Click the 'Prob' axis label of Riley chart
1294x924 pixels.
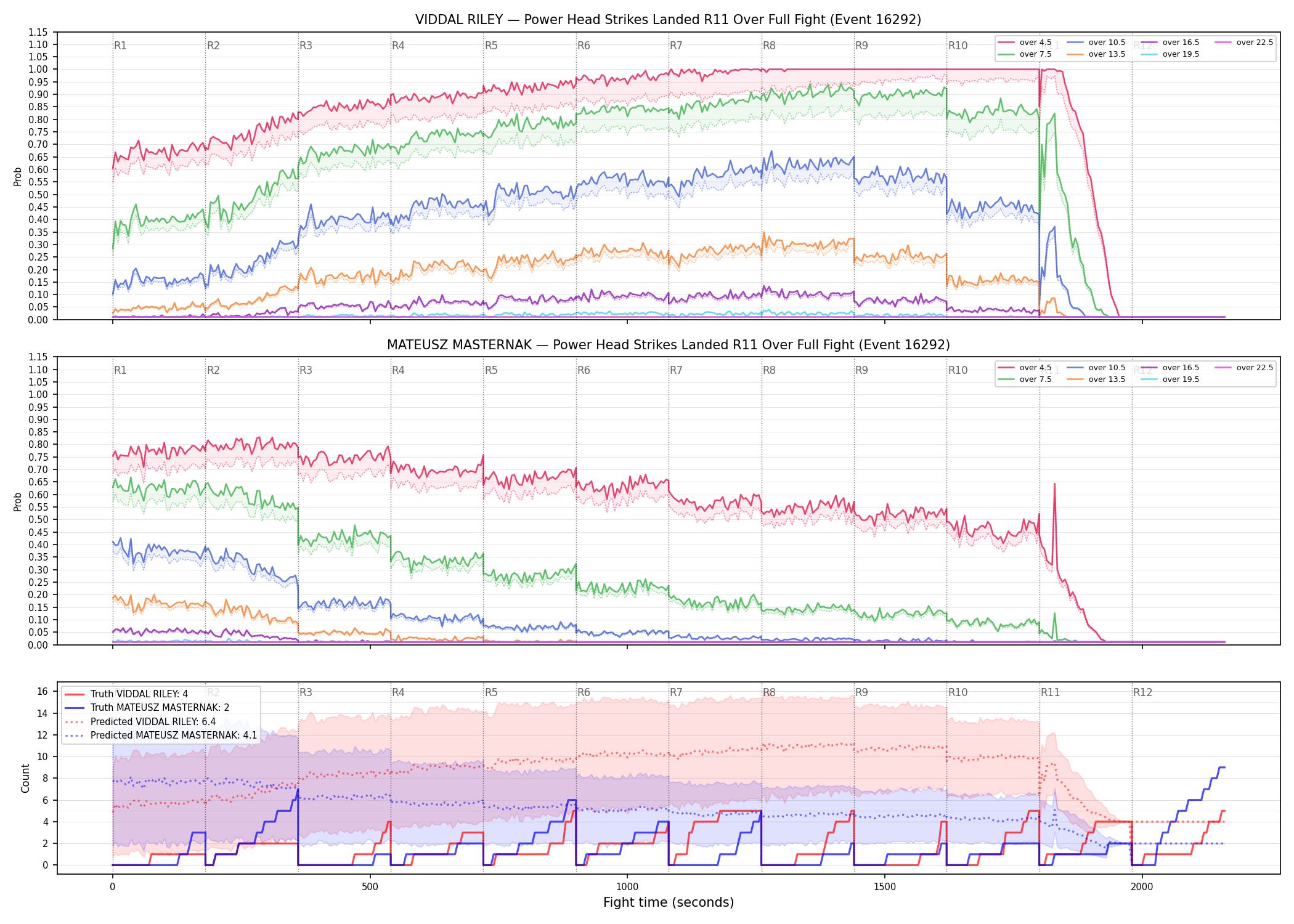click(17, 176)
